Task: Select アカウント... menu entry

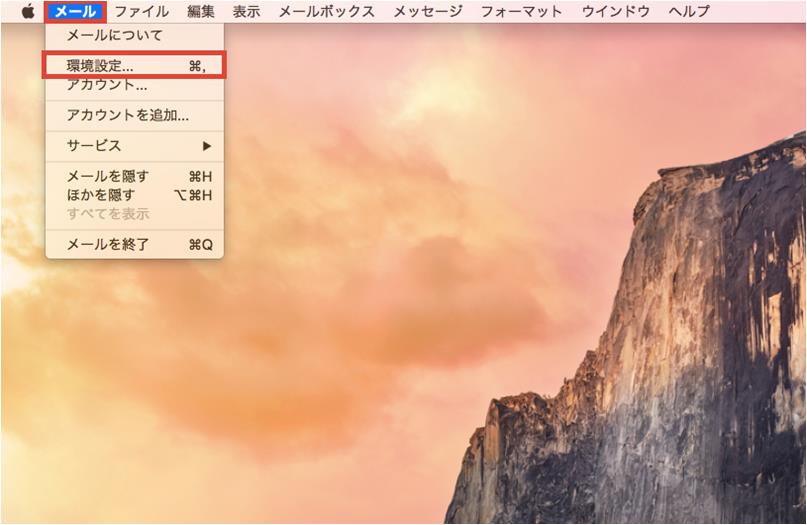Action: pyautogui.click(x=134, y=84)
